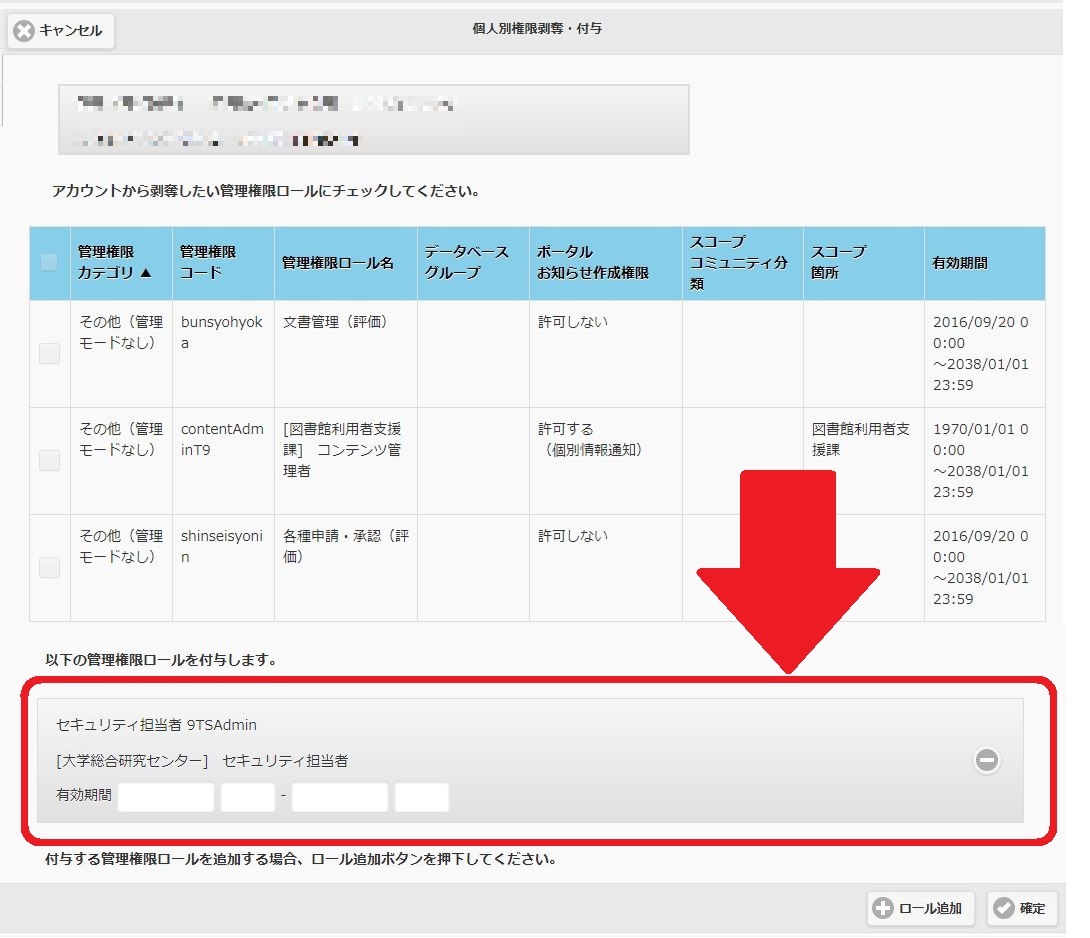
Task: Confirm with the 確定 button
Action: [x=1021, y=908]
